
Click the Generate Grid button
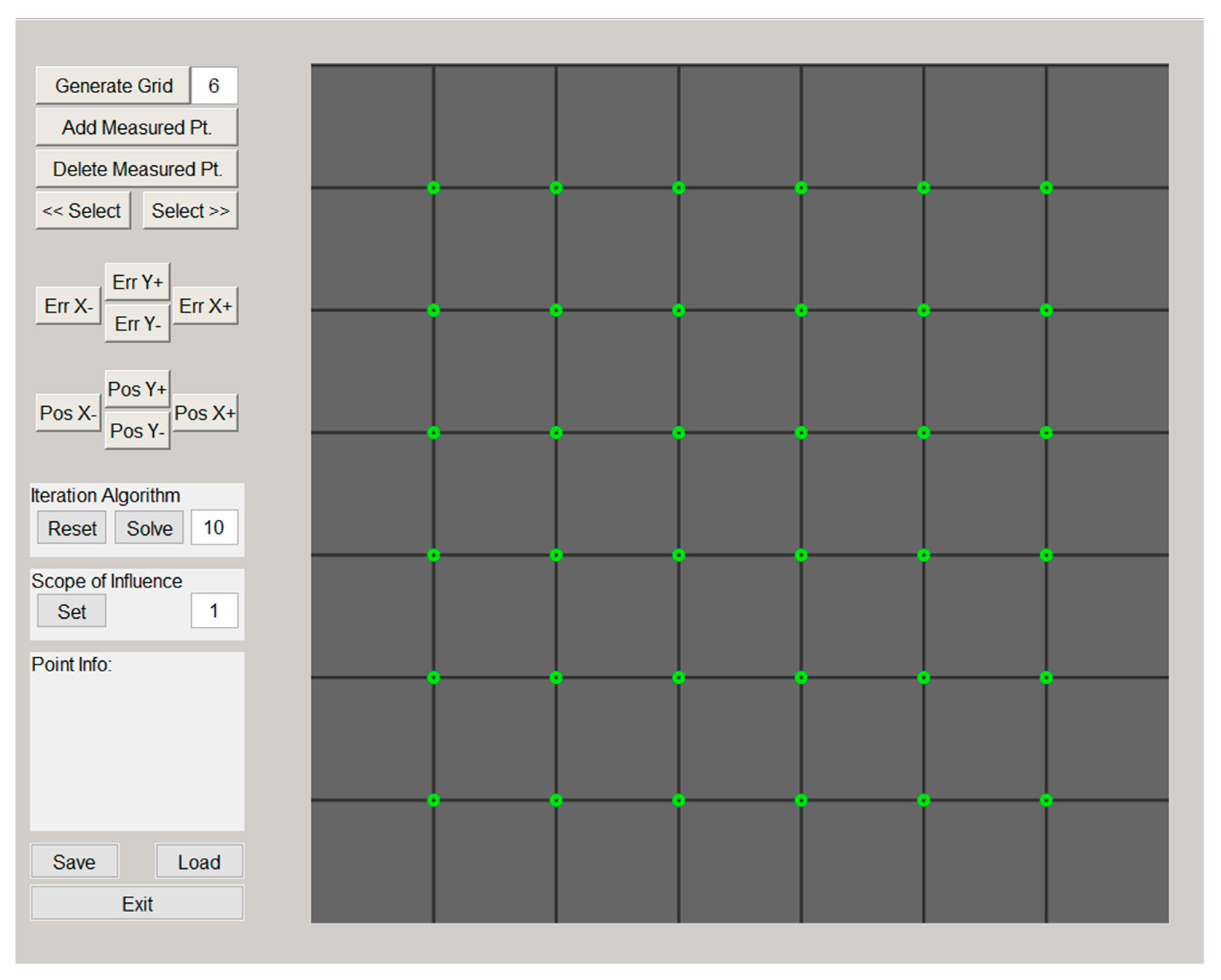click(x=113, y=86)
